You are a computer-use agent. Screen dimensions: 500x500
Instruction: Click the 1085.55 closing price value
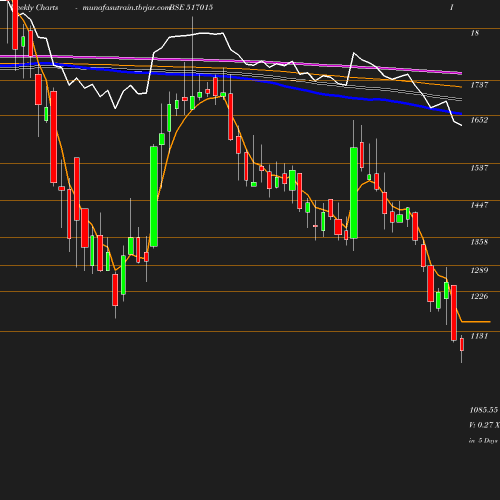tap(484, 410)
